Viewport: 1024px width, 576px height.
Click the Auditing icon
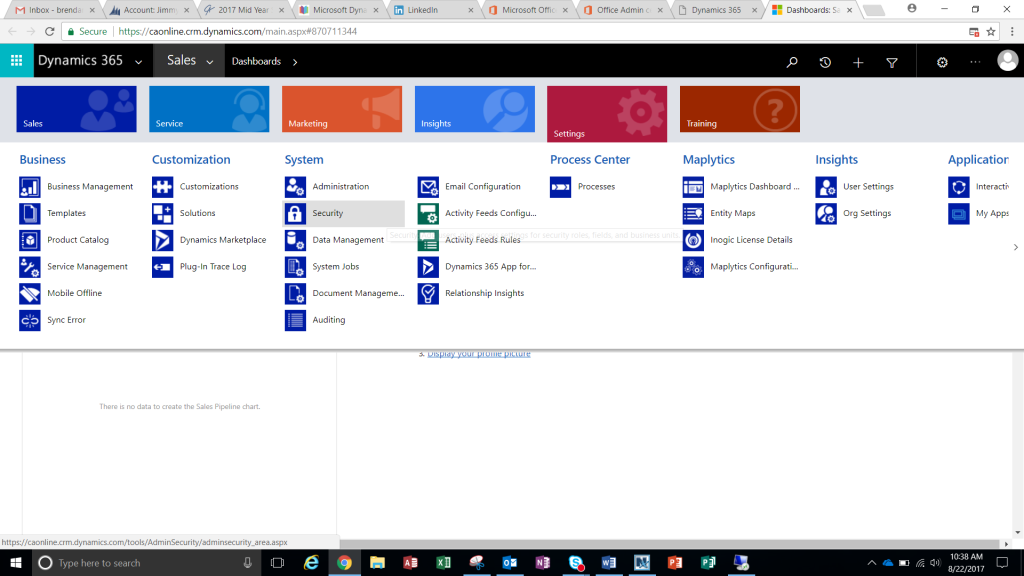point(295,320)
